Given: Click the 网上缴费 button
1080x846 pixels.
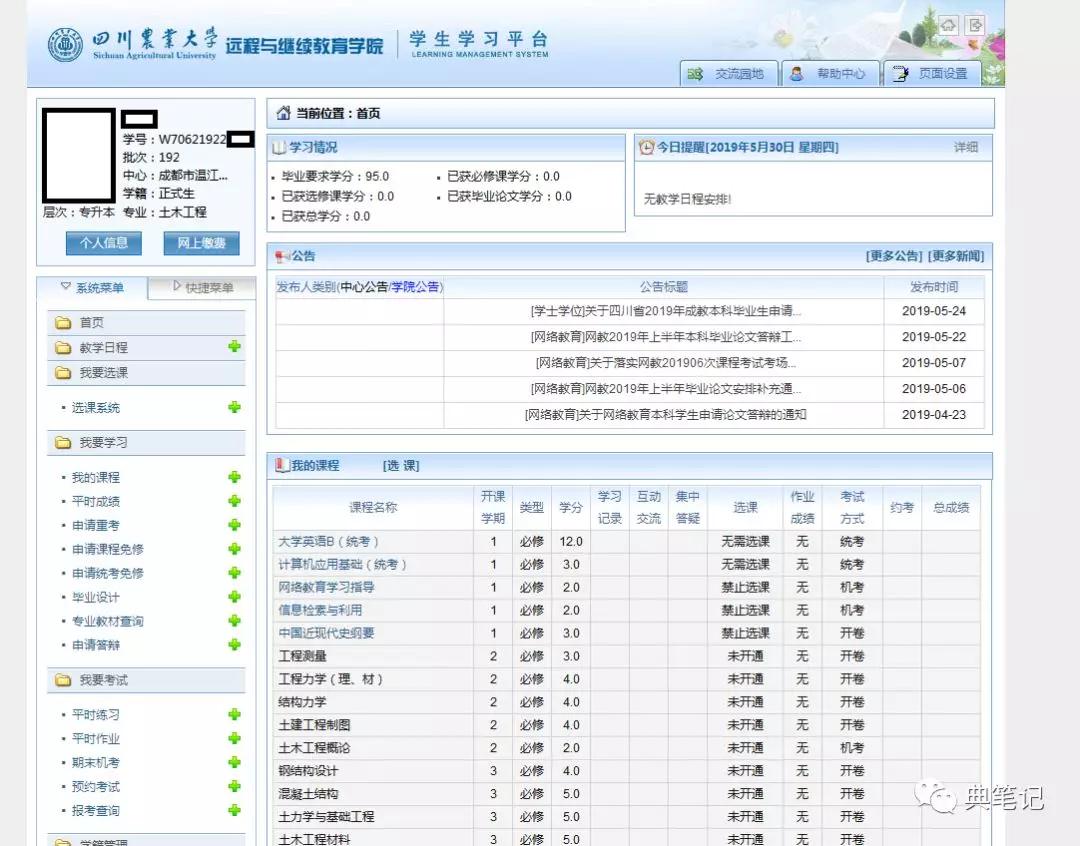Looking at the screenshot, I should tap(201, 243).
